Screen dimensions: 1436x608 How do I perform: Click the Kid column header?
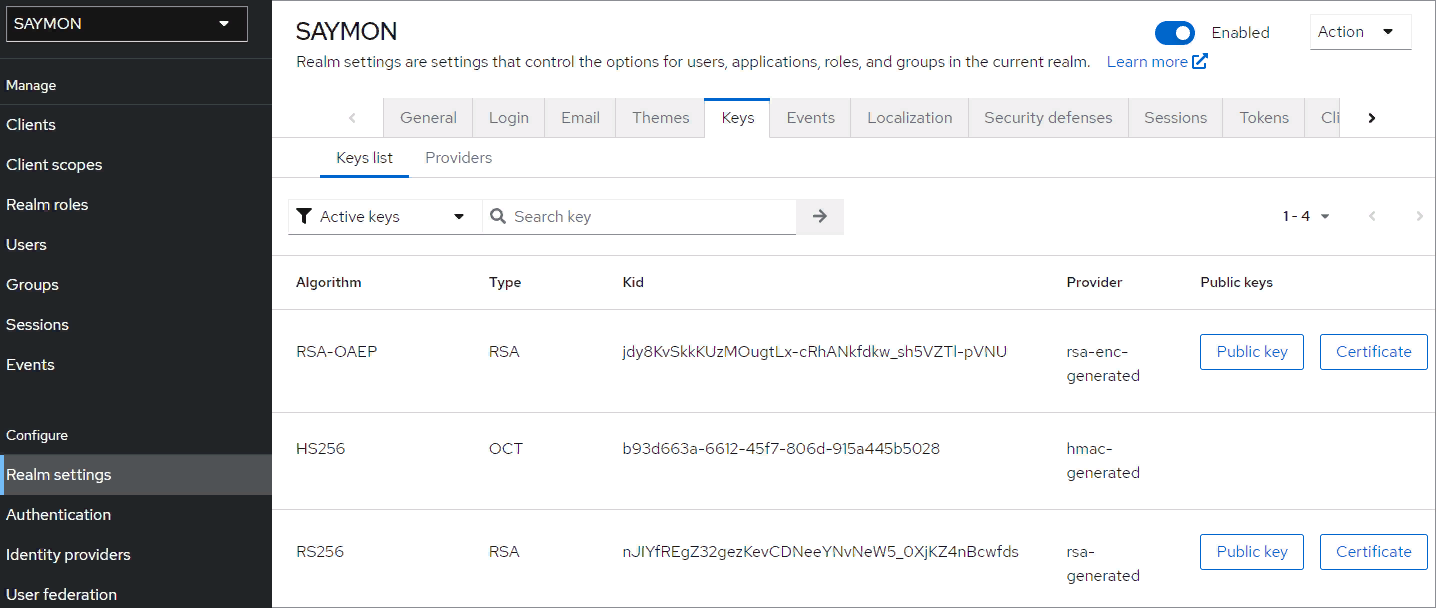[633, 283]
